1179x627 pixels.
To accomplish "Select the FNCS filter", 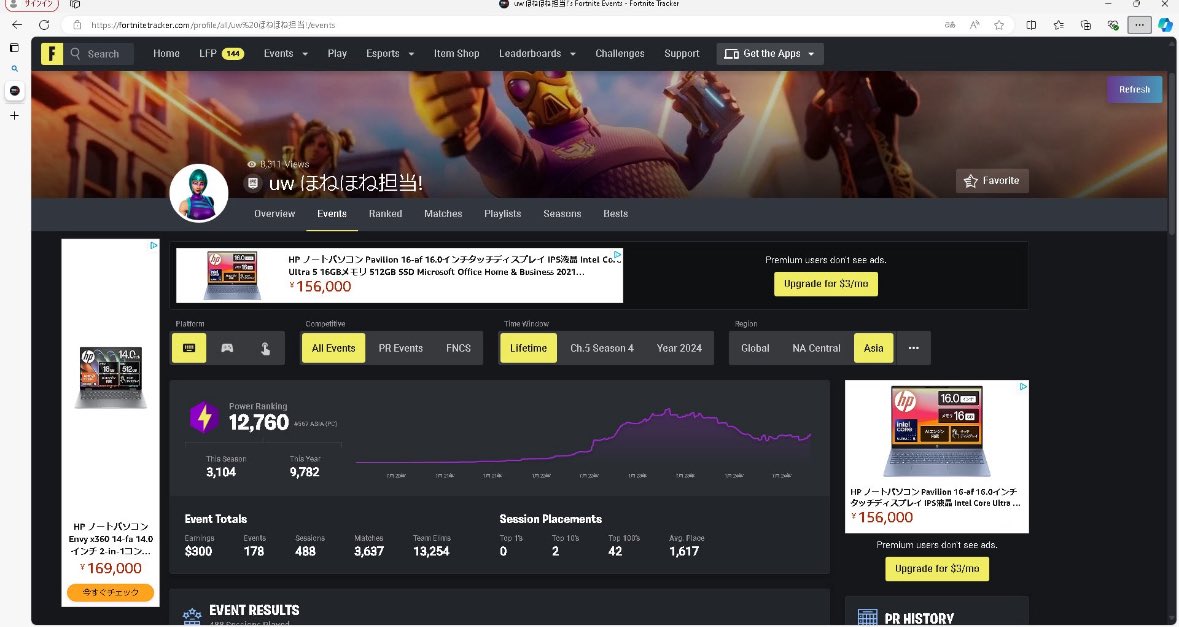I will [458, 348].
